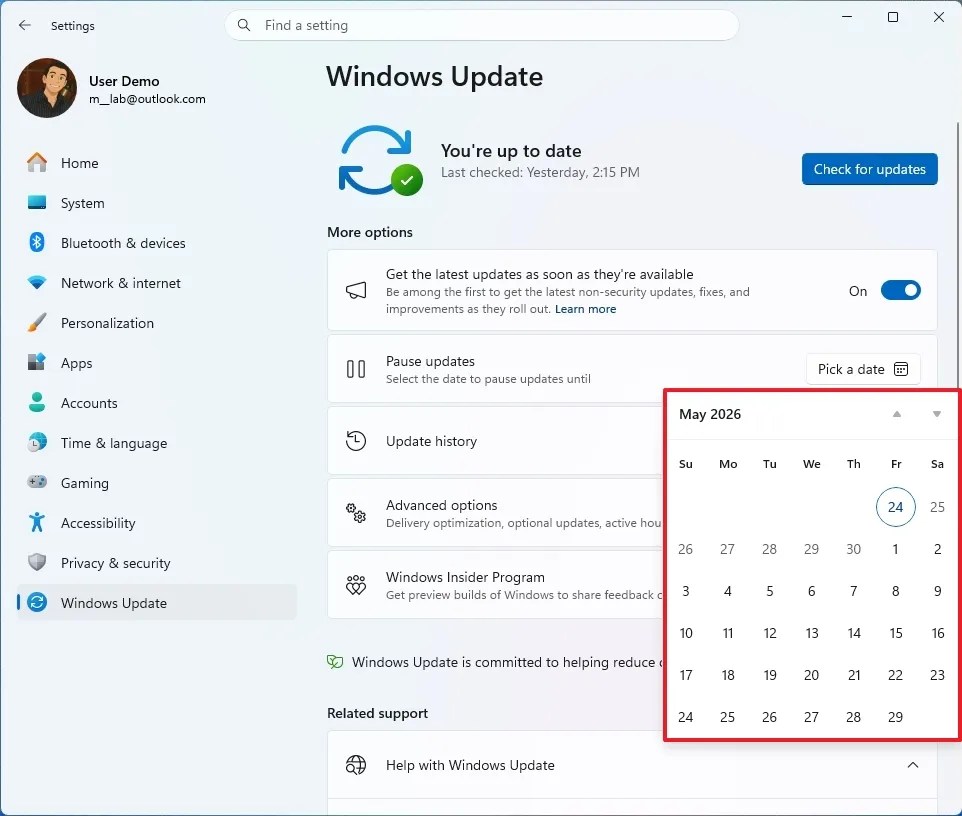The height and width of the screenshot is (816, 962).
Task: Click the Gaming controller icon
Action: (37, 482)
